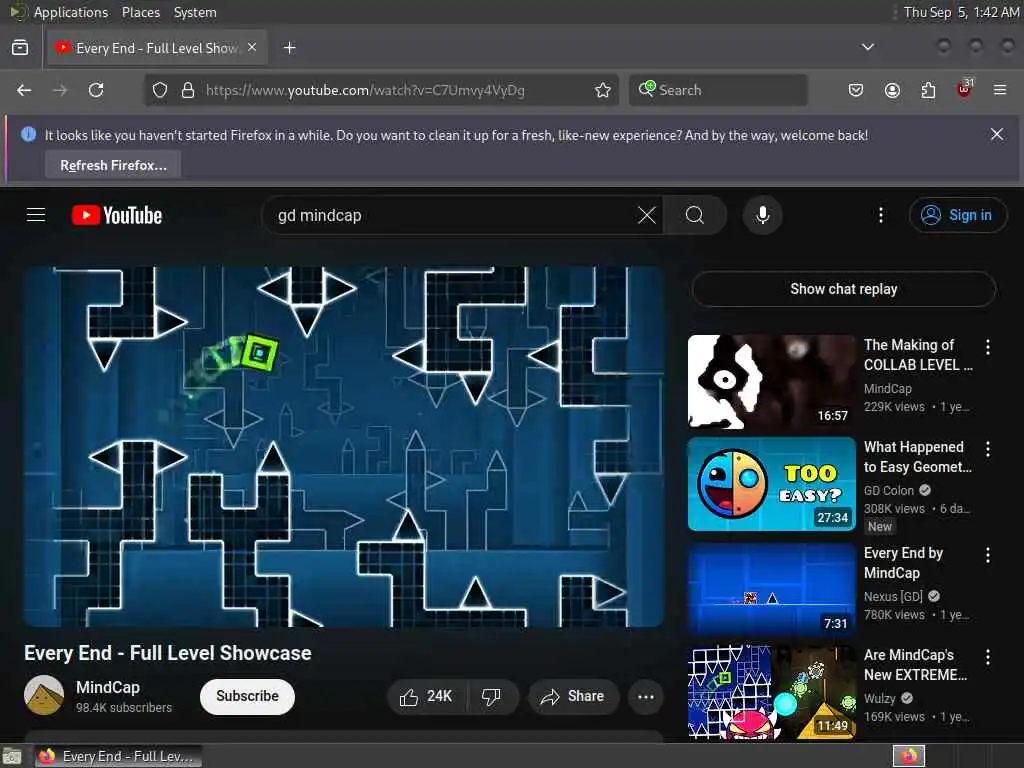Image resolution: width=1024 pixels, height=768 pixels.
Task: Select Every End taskbar window button
Action: 118,756
